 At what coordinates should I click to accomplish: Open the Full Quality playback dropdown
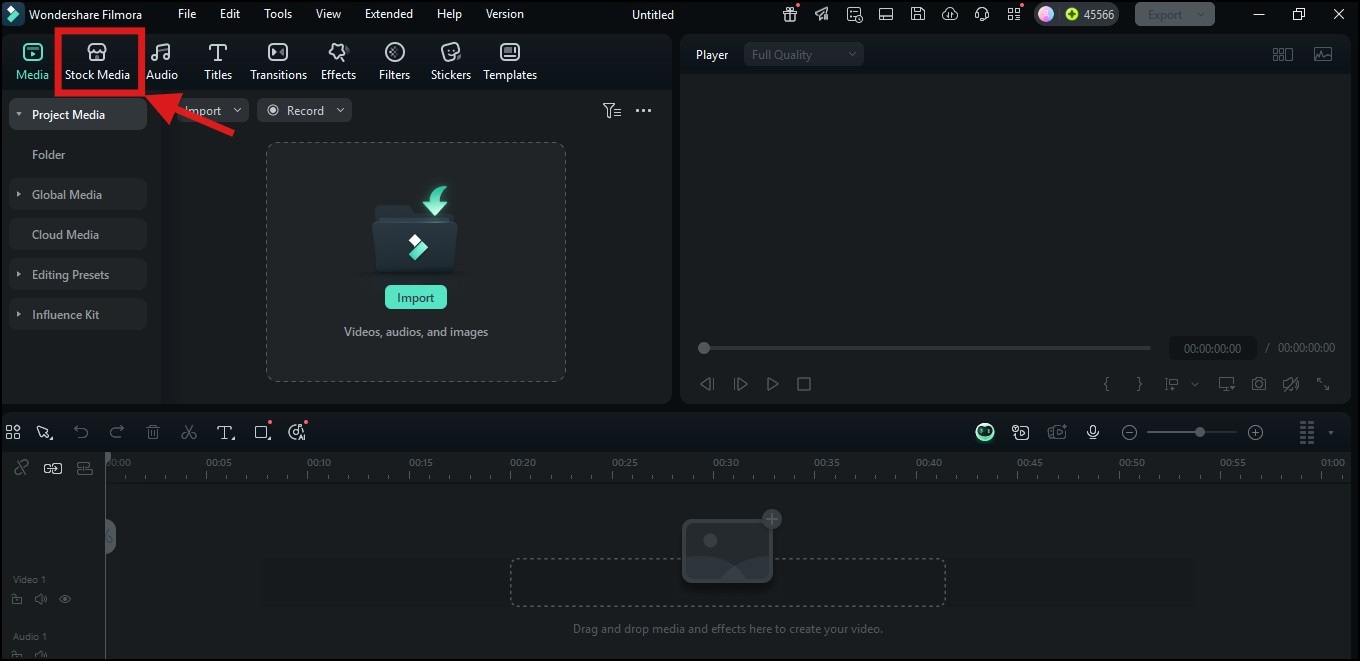803,54
